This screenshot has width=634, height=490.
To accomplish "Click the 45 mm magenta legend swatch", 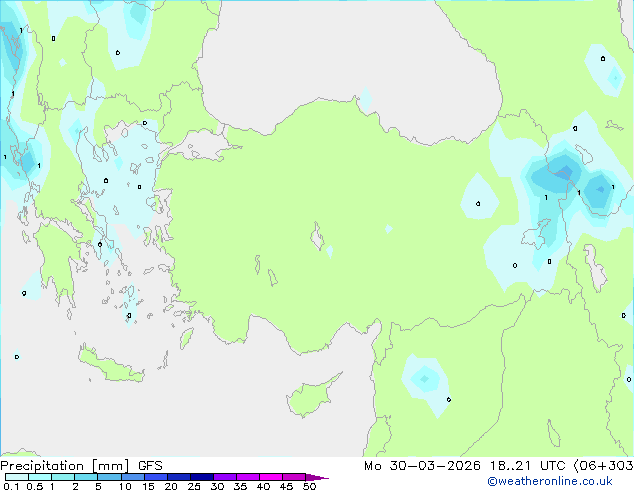I will click(x=294, y=477).
